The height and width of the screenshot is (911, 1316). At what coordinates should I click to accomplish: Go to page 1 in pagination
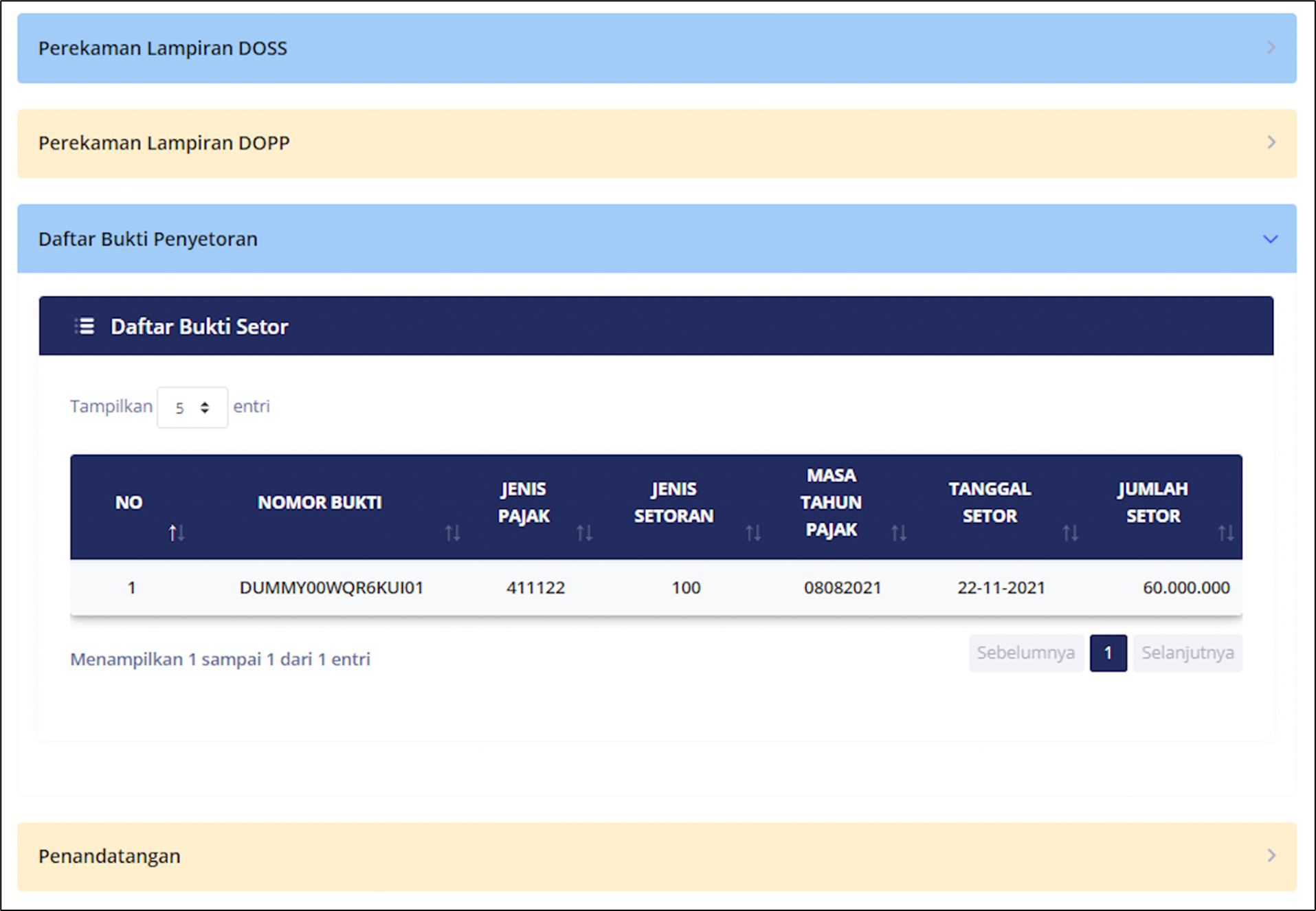1108,653
